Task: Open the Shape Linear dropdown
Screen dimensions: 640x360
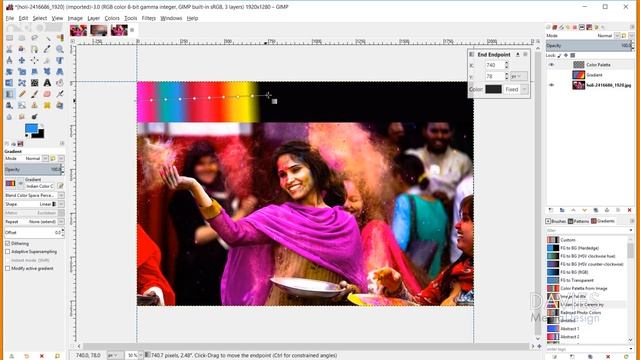Action: [61, 204]
